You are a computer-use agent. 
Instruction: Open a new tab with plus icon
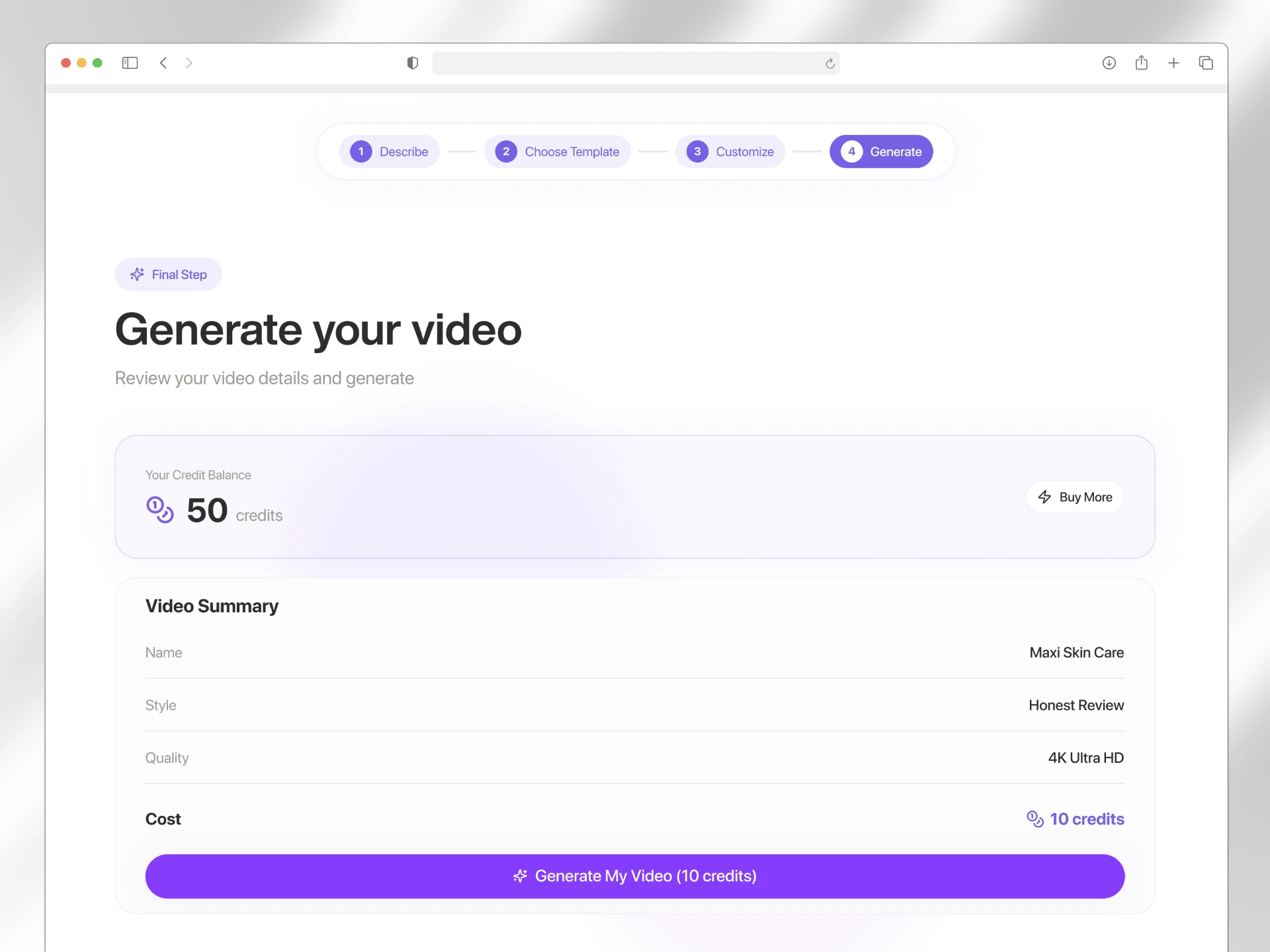point(1173,63)
